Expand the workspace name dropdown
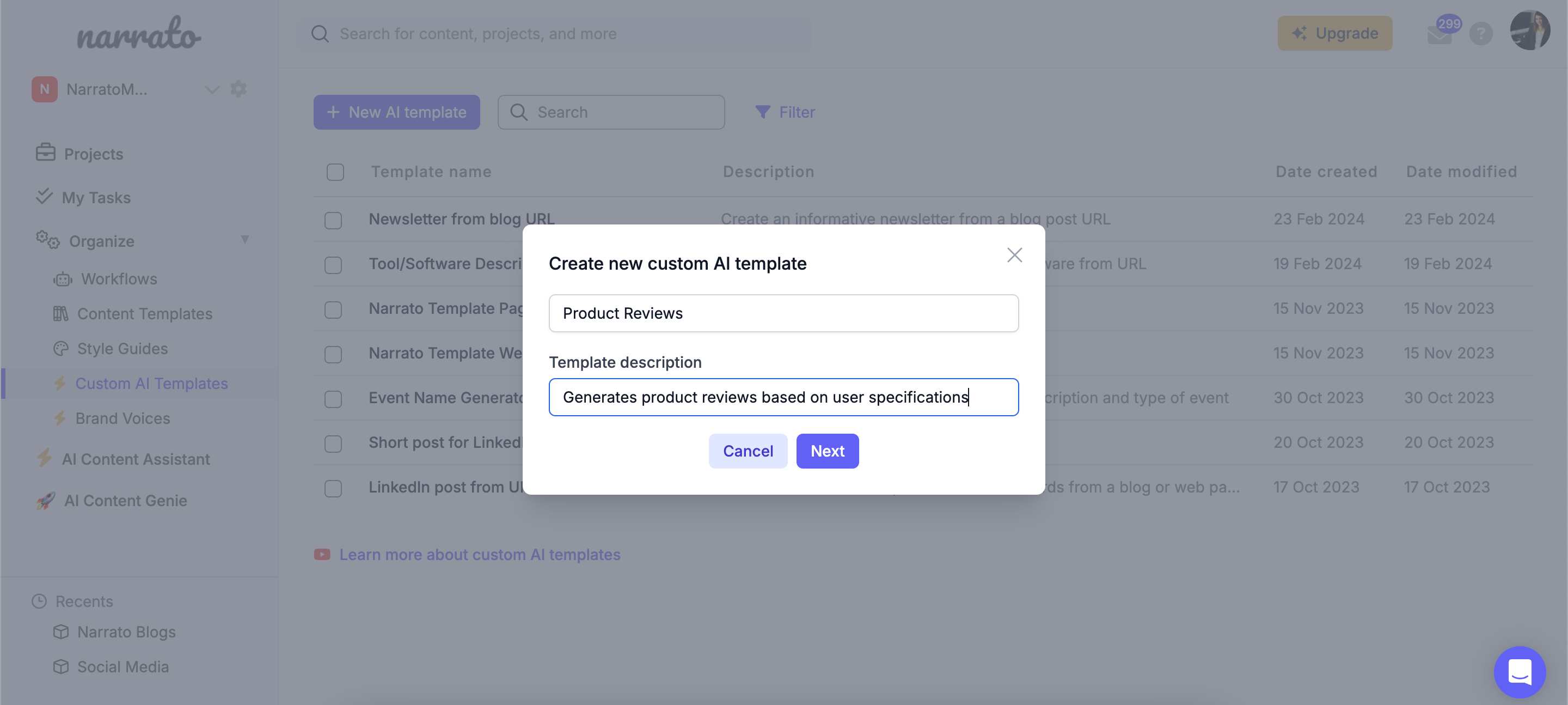 [212, 89]
